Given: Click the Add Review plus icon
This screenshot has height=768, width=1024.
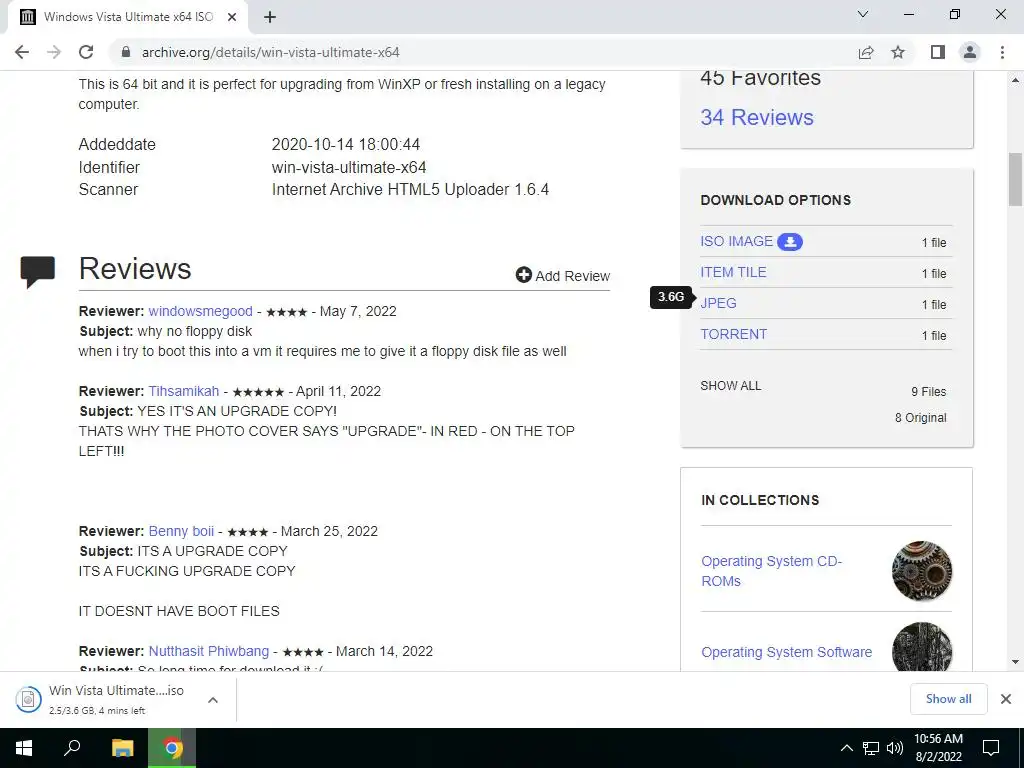Looking at the screenshot, I should pos(524,275).
